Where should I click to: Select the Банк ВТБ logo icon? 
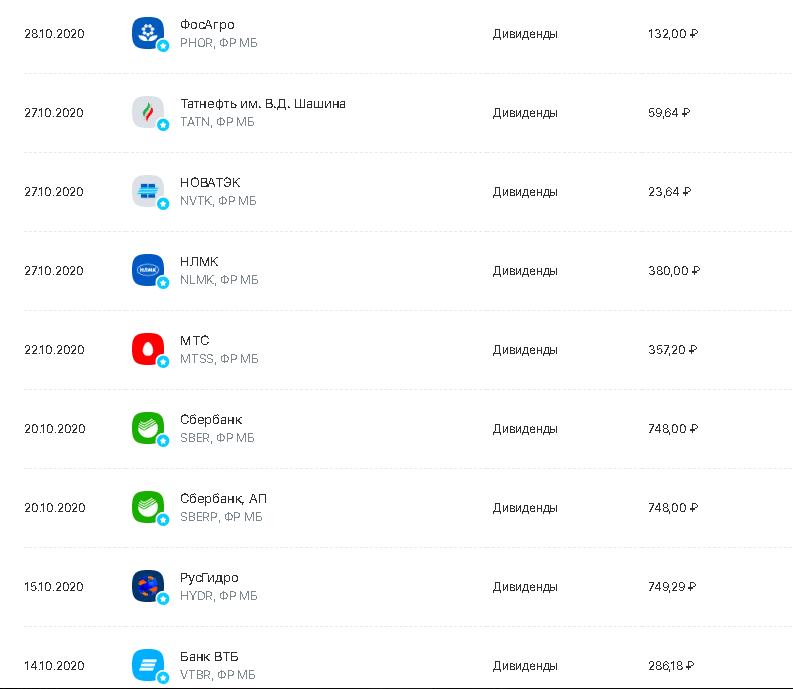click(148, 665)
